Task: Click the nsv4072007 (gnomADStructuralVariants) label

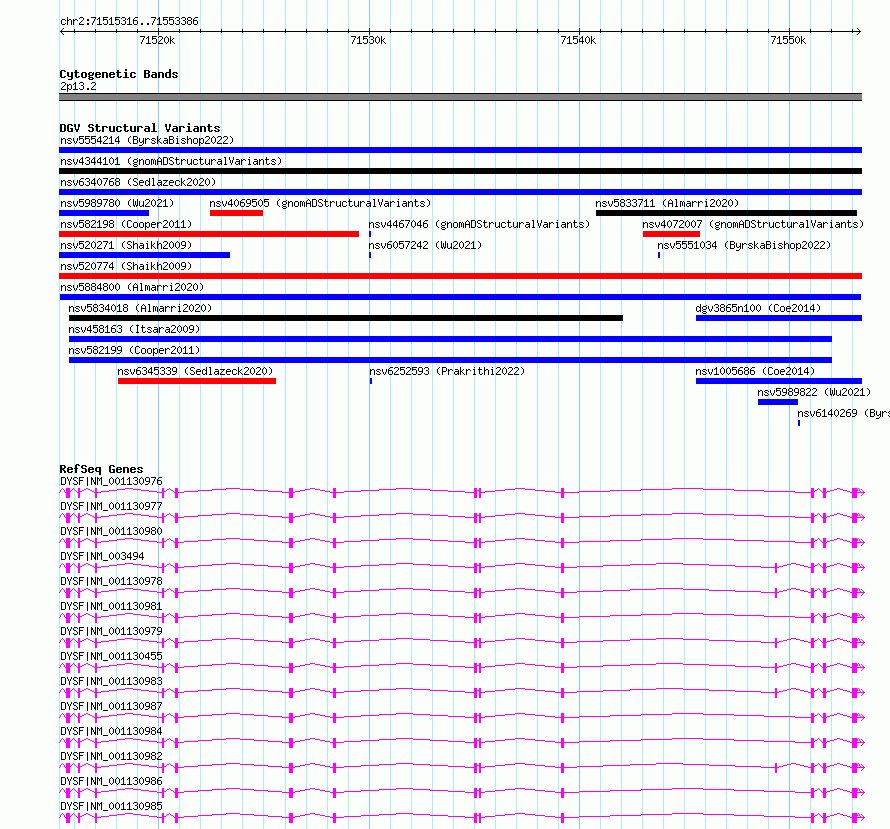Action: point(753,224)
